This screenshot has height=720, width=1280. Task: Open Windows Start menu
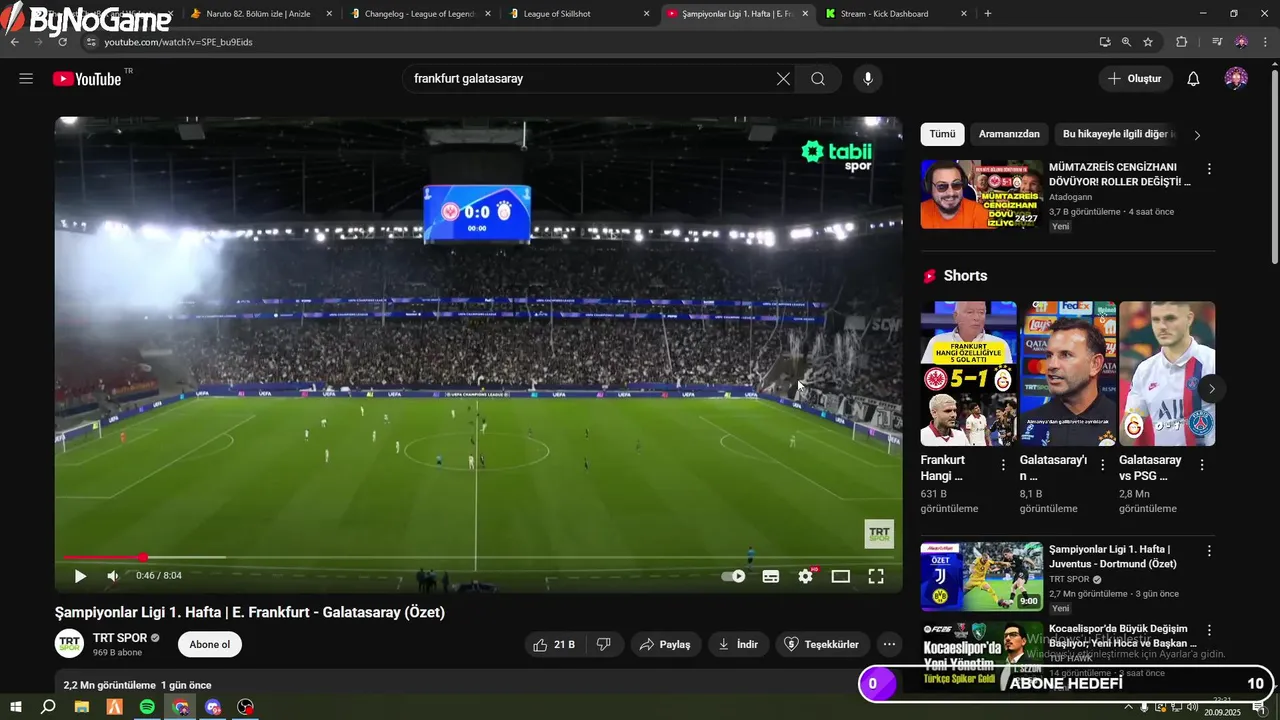[15, 707]
